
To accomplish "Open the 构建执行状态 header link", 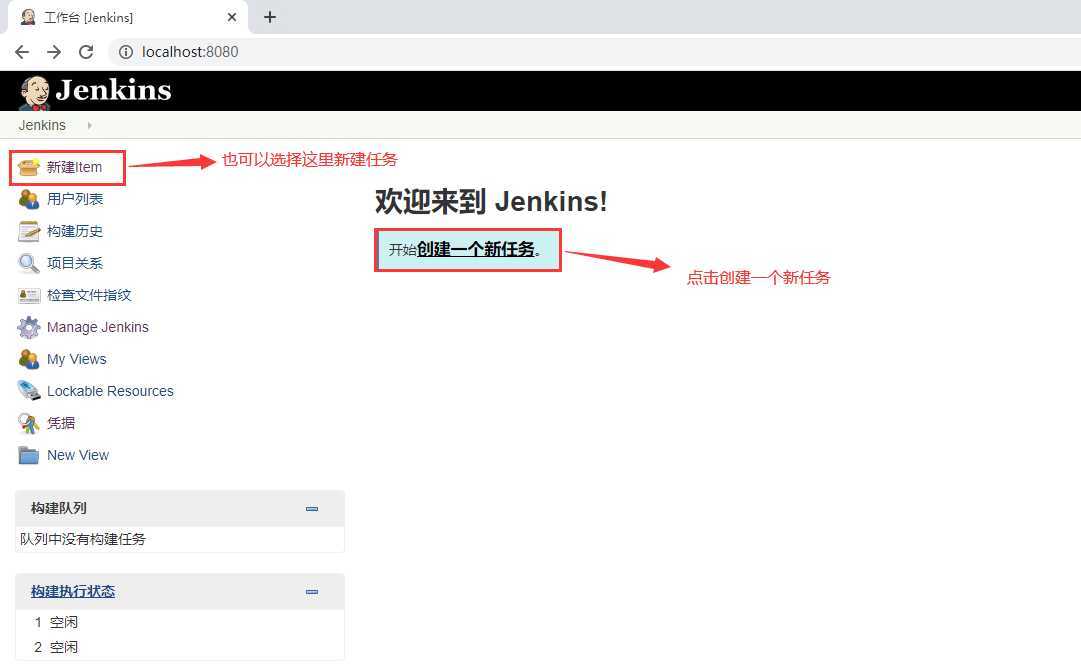I will point(73,591).
